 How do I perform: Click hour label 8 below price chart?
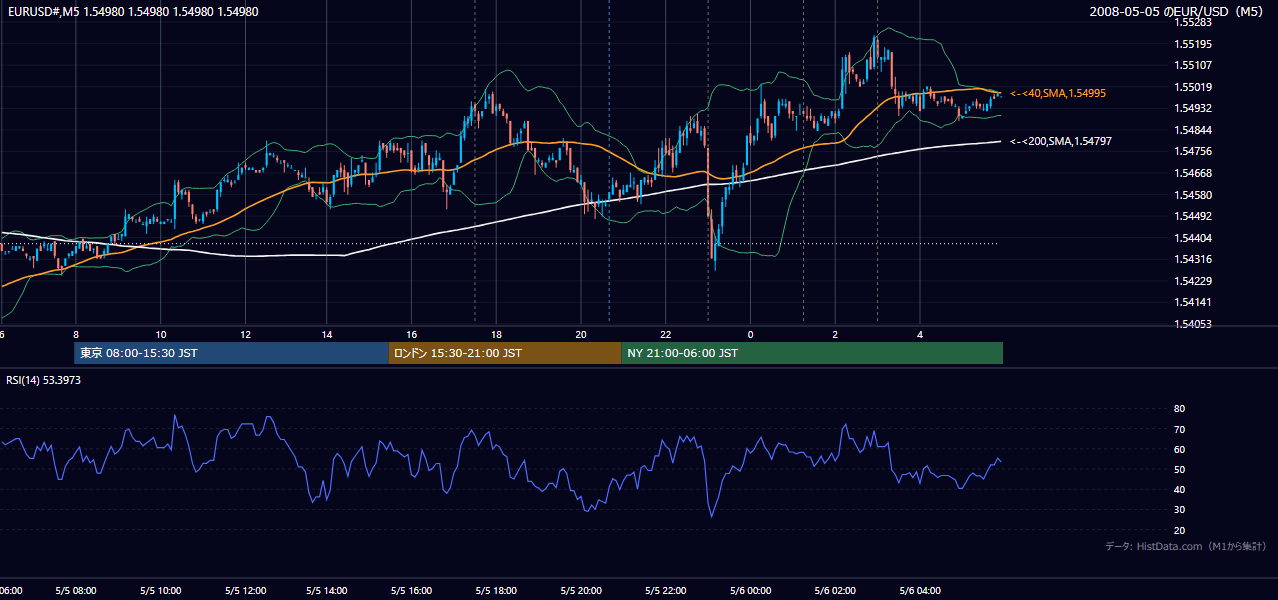76,333
